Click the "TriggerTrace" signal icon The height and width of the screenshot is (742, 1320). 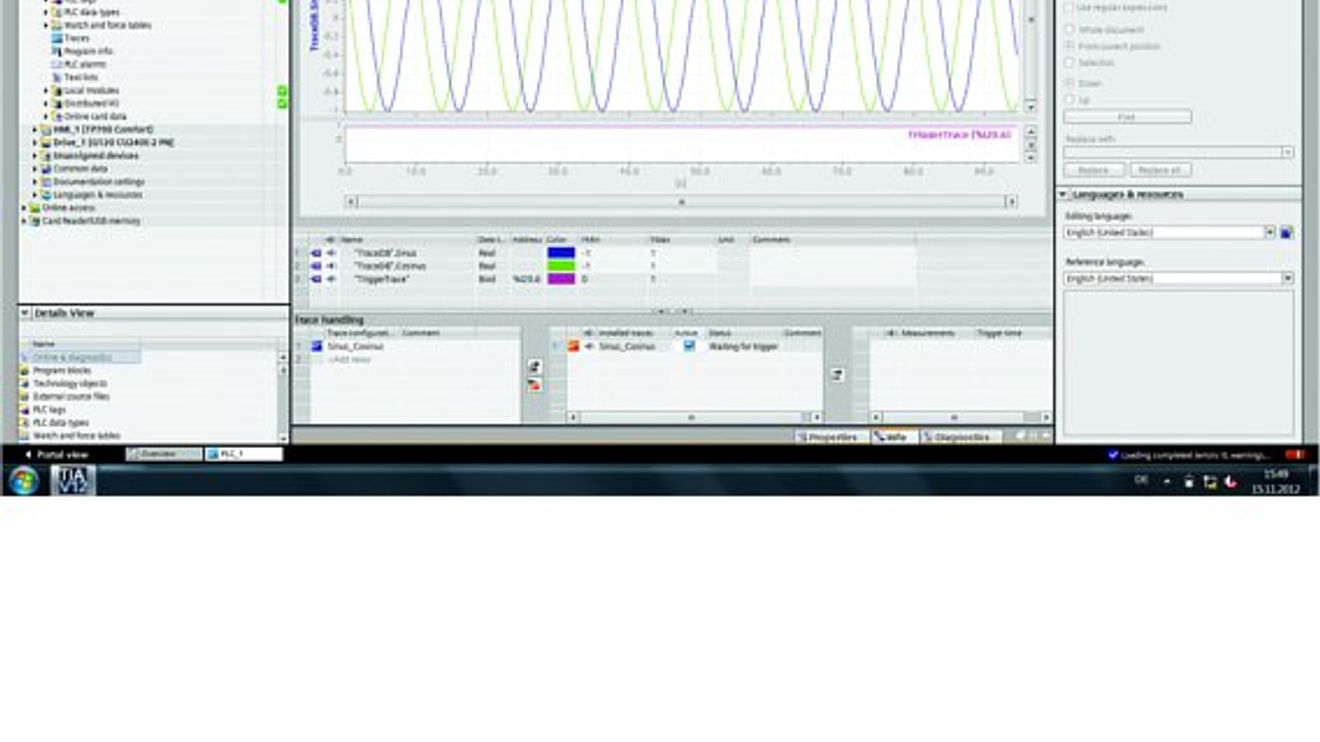pos(316,279)
